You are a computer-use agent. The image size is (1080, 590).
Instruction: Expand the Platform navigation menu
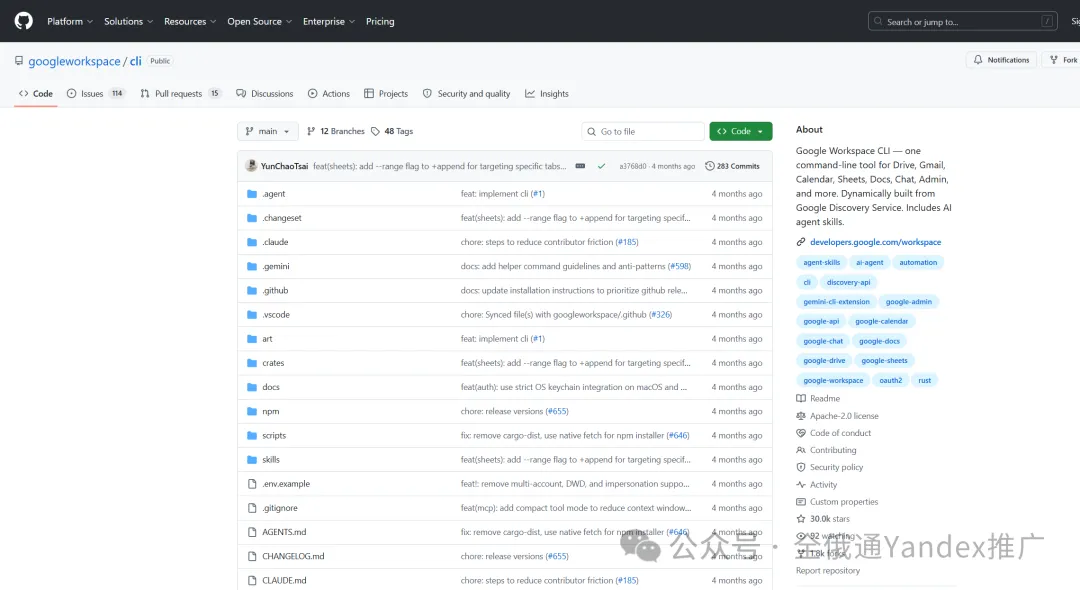(70, 21)
